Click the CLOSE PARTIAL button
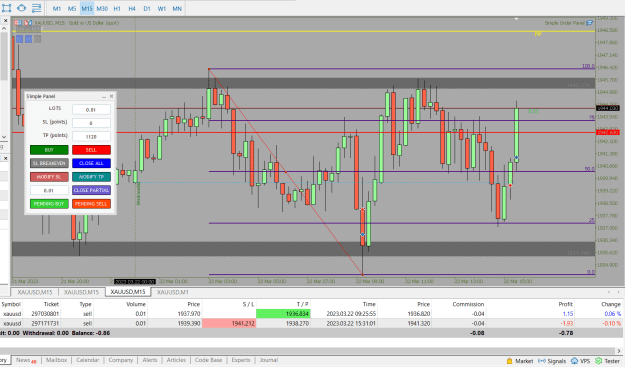This screenshot has width=625, height=367. (91, 190)
